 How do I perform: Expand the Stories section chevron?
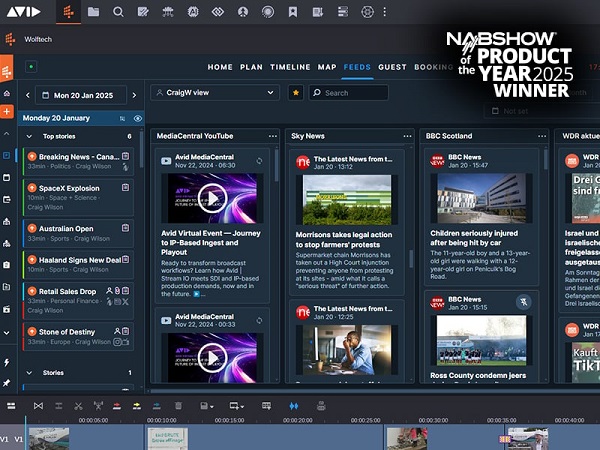coord(30,372)
